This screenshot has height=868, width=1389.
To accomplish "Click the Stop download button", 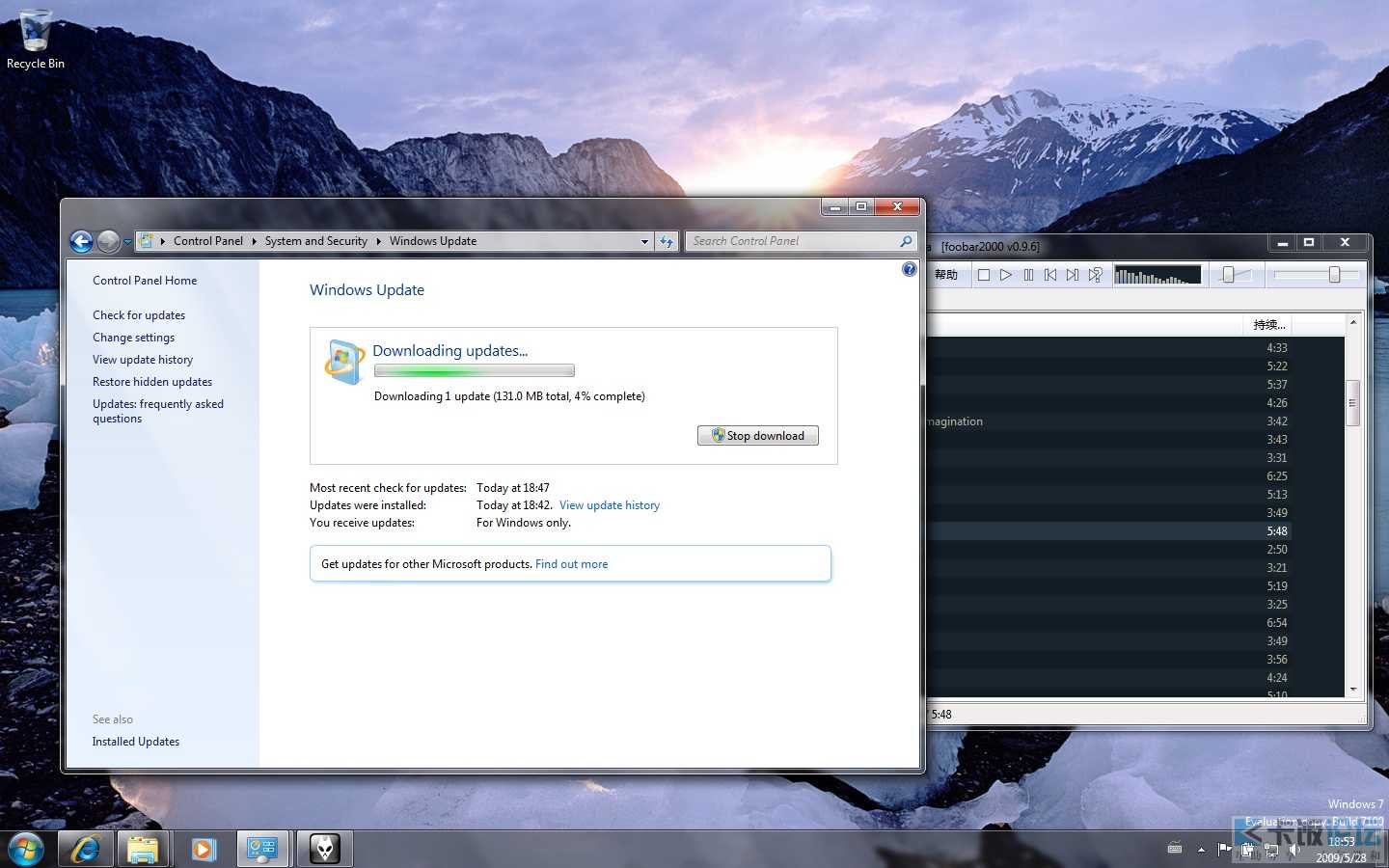I will click(x=758, y=436).
